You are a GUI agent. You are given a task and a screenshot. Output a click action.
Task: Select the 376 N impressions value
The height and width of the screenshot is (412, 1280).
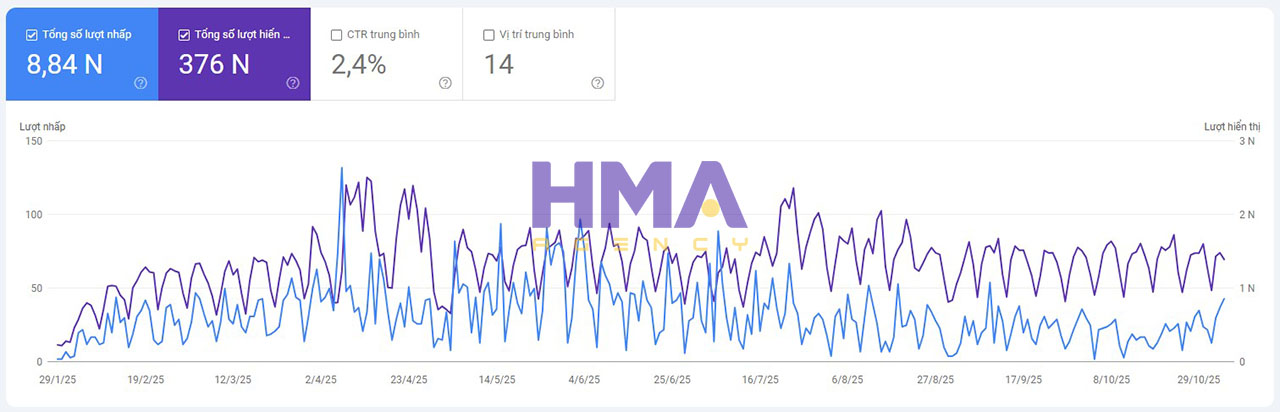[x=214, y=65]
